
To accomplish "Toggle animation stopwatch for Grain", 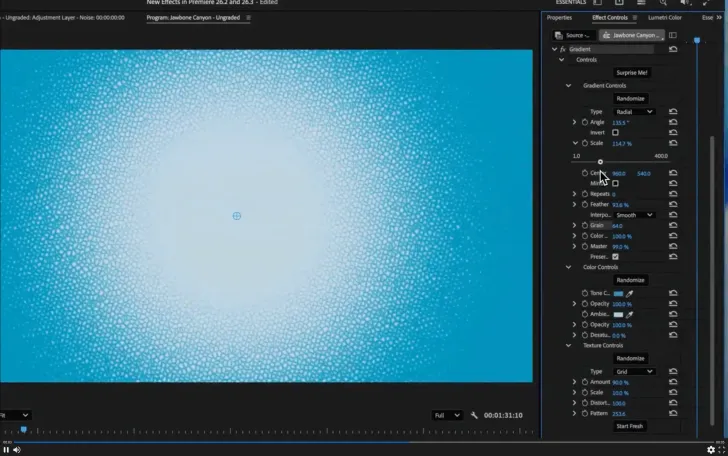I will coord(585,225).
